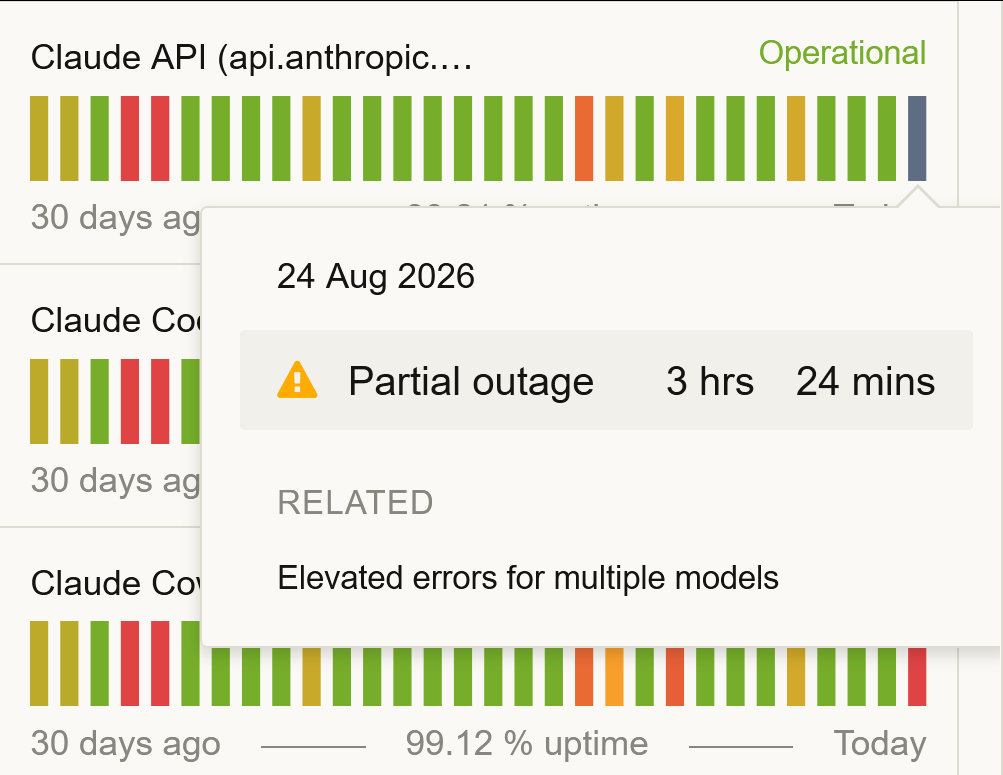Click the green Operational status label
Image resolution: width=1003 pixels, height=775 pixels.
[842, 53]
